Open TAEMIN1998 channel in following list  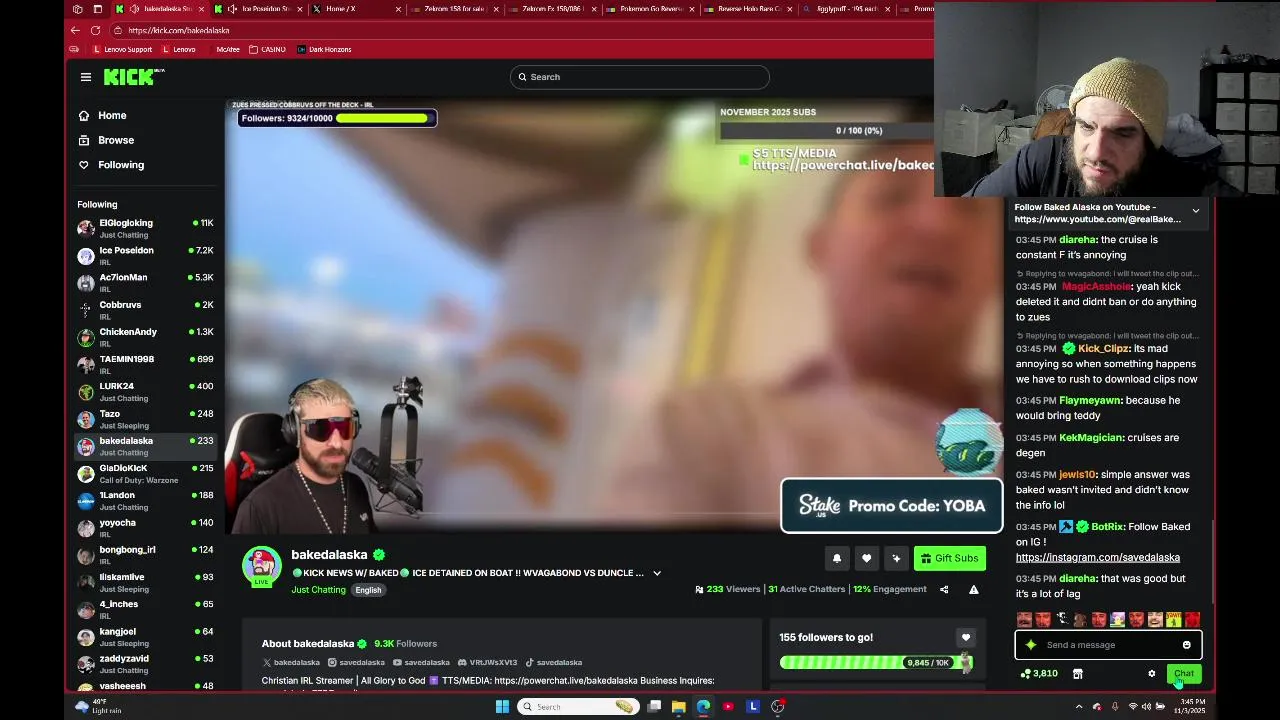146,364
